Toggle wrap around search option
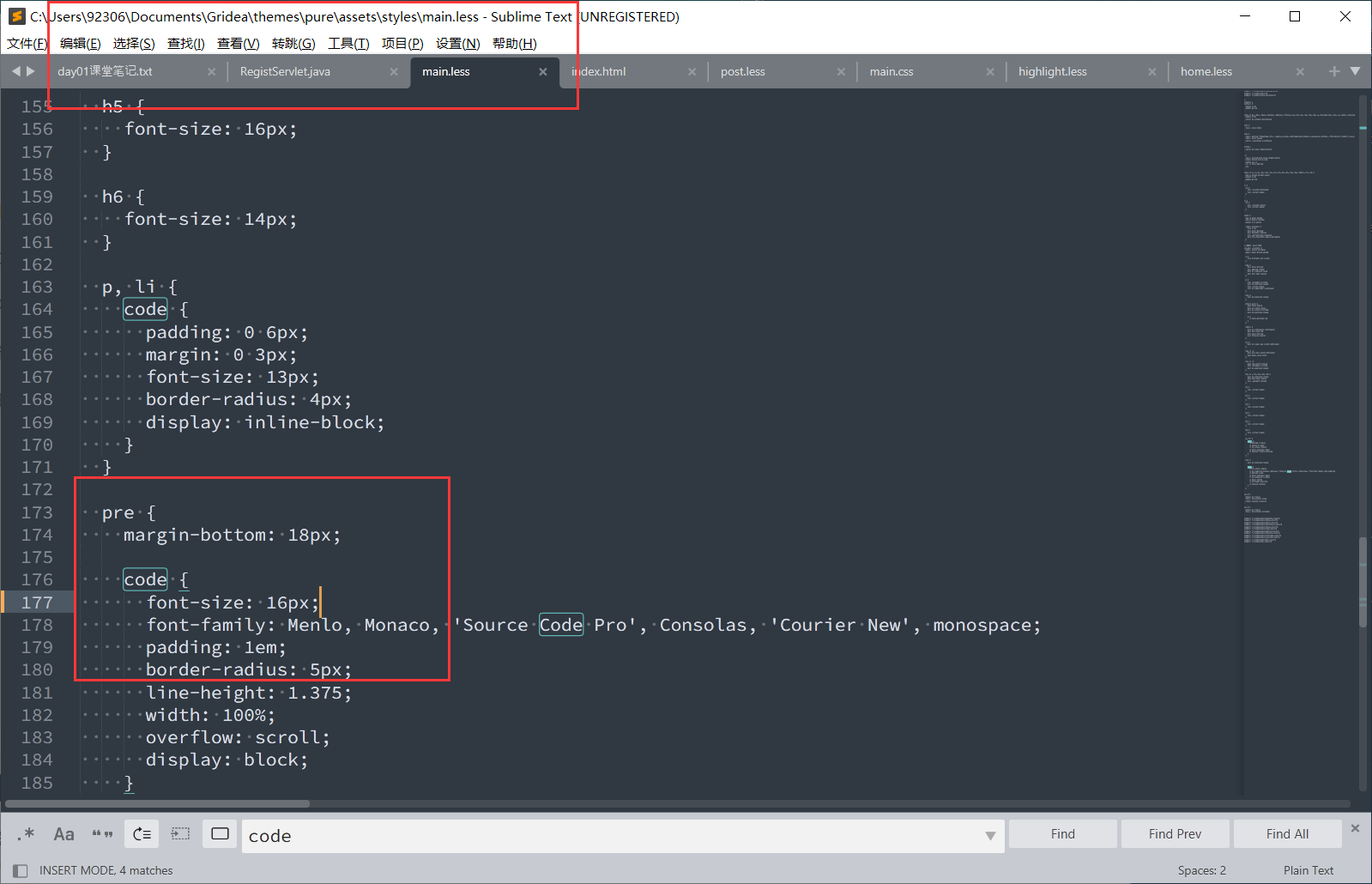 142,834
